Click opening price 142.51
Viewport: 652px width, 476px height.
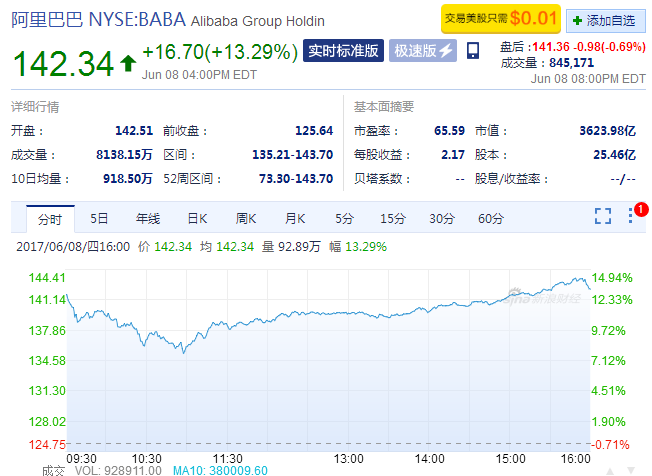134,131
